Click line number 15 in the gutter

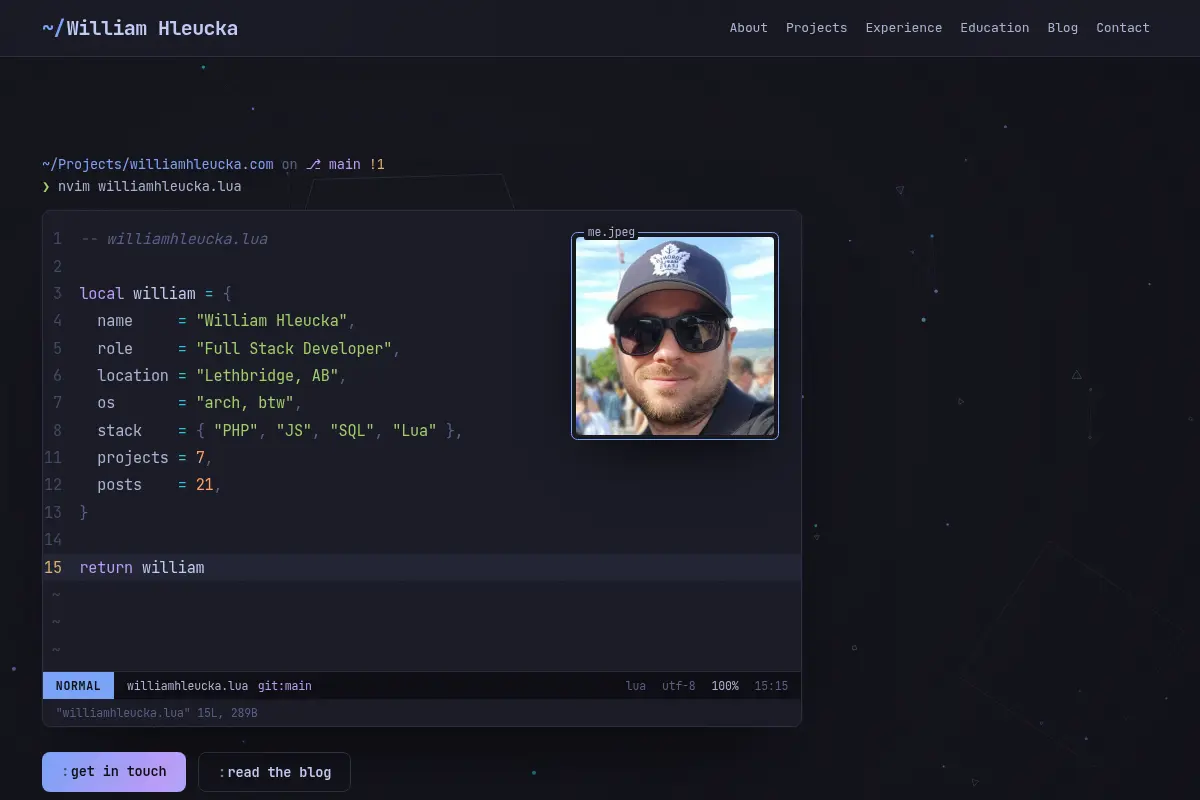(53, 567)
